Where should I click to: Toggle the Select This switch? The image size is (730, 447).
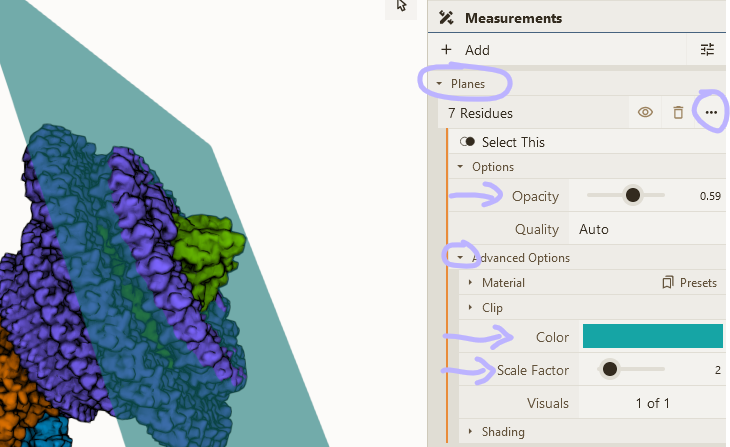(x=467, y=142)
